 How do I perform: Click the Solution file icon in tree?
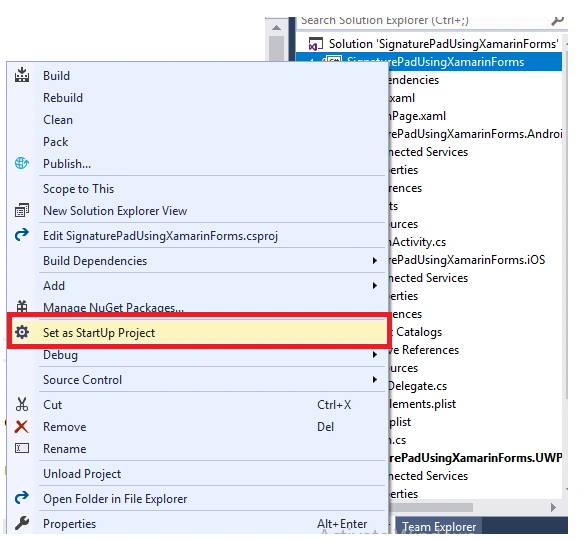[x=315, y=44]
